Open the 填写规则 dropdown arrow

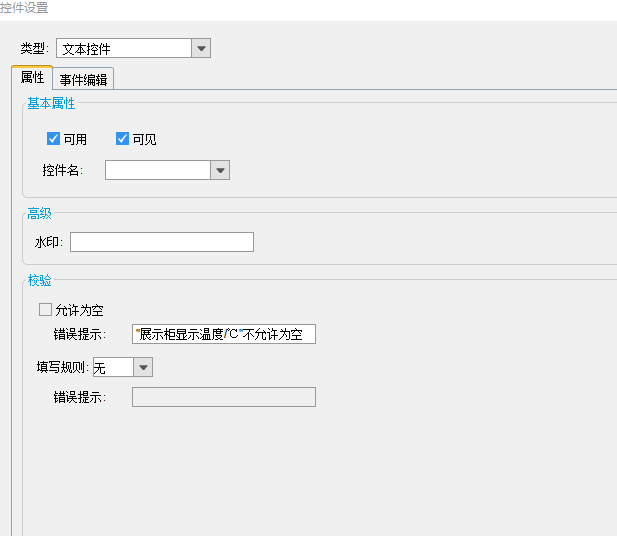coord(143,367)
